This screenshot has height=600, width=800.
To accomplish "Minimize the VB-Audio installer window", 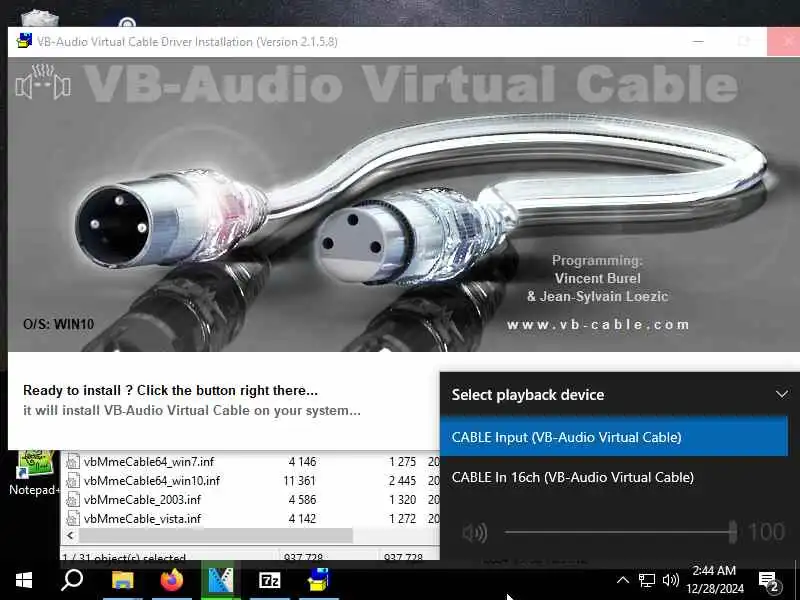I will click(698, 41).
